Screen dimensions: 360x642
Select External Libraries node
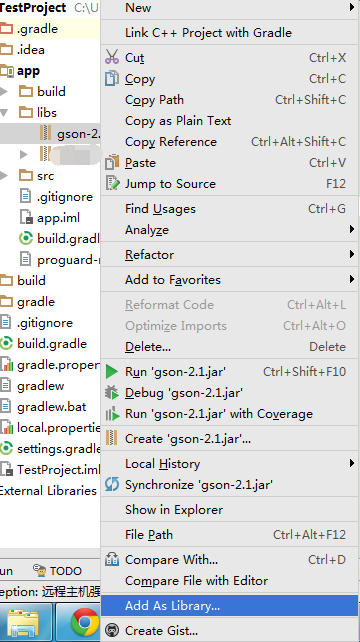(48, 490)
